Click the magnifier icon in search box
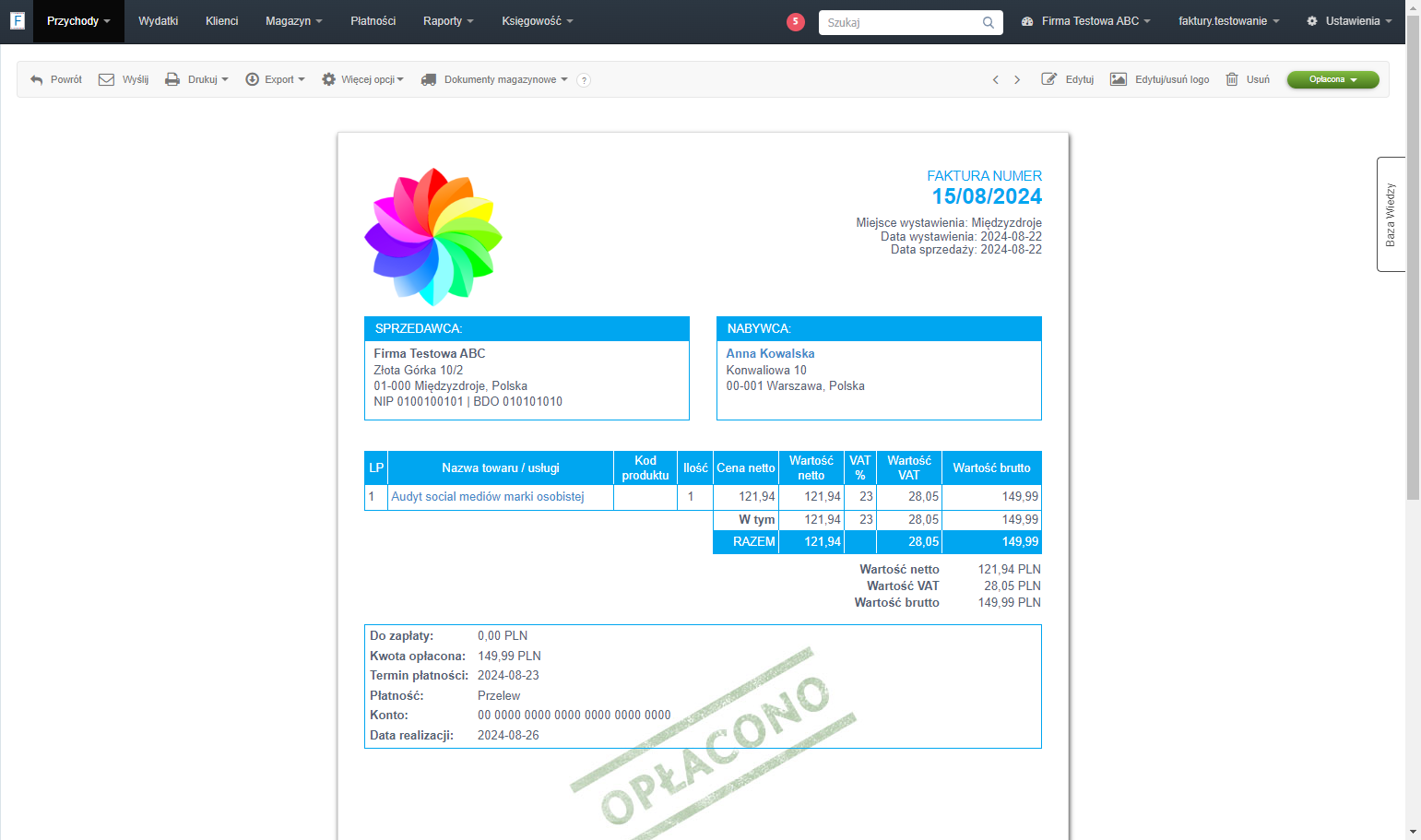The height and width of the screenshot is (840, 1421). pyautogui.click(x=989, y=22)
